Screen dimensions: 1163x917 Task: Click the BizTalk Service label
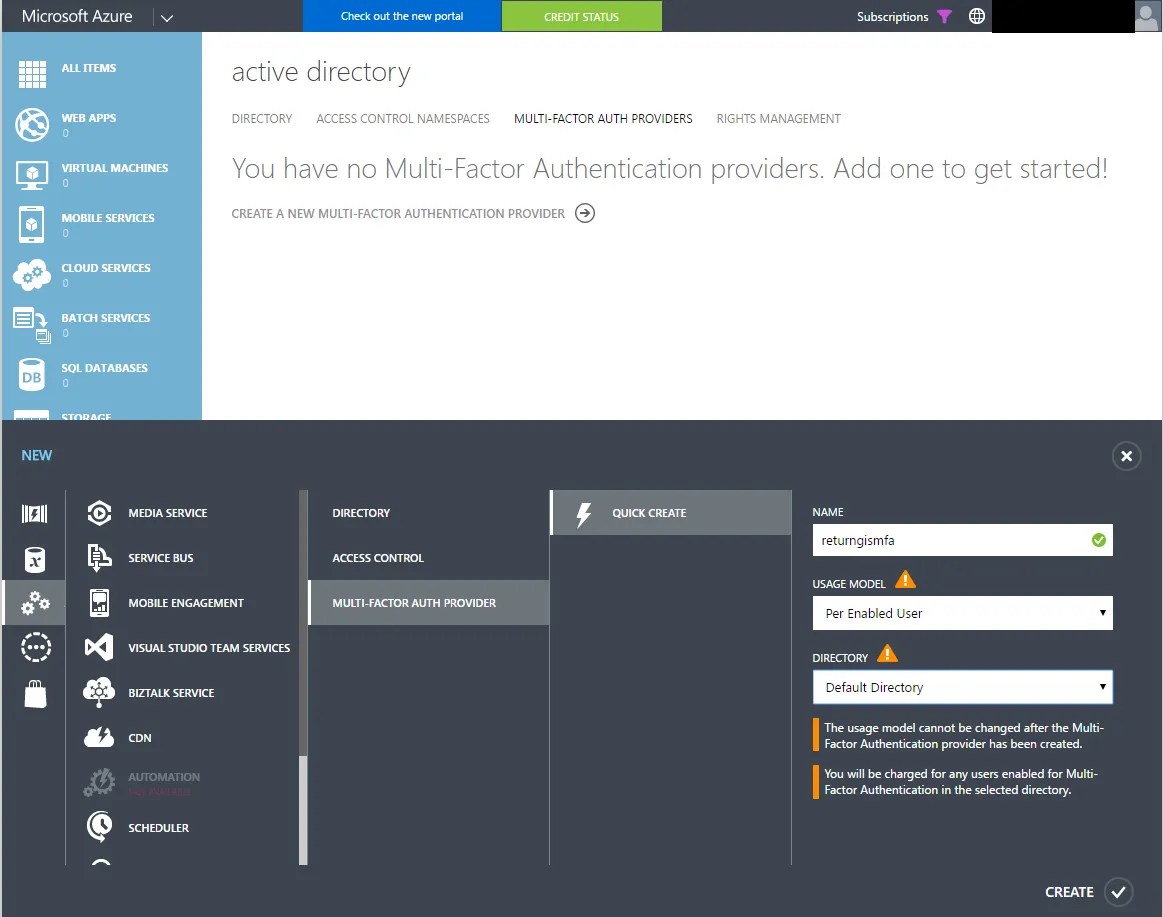click(171, 693)
